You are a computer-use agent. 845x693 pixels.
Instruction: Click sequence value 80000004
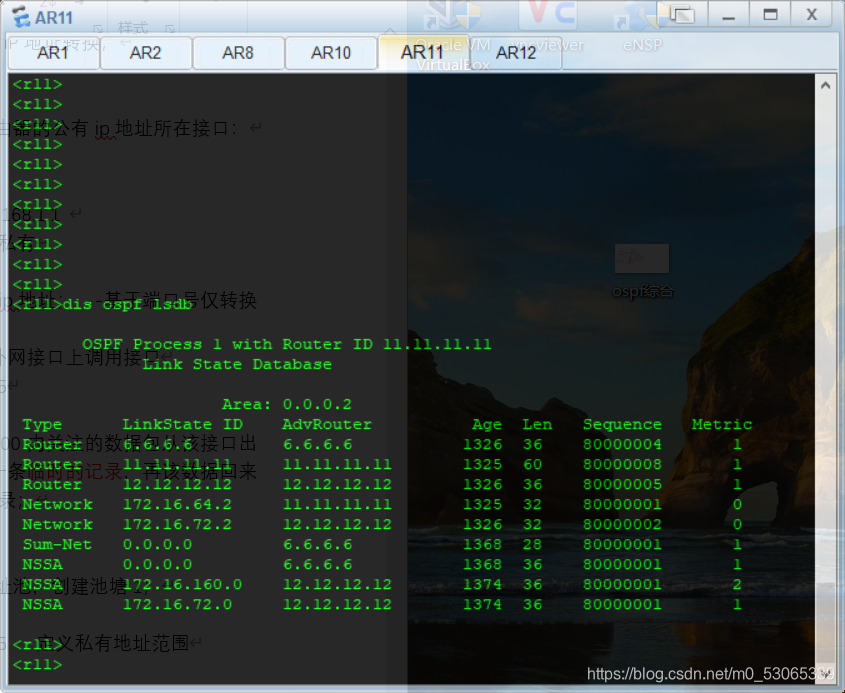pos(622,445)
